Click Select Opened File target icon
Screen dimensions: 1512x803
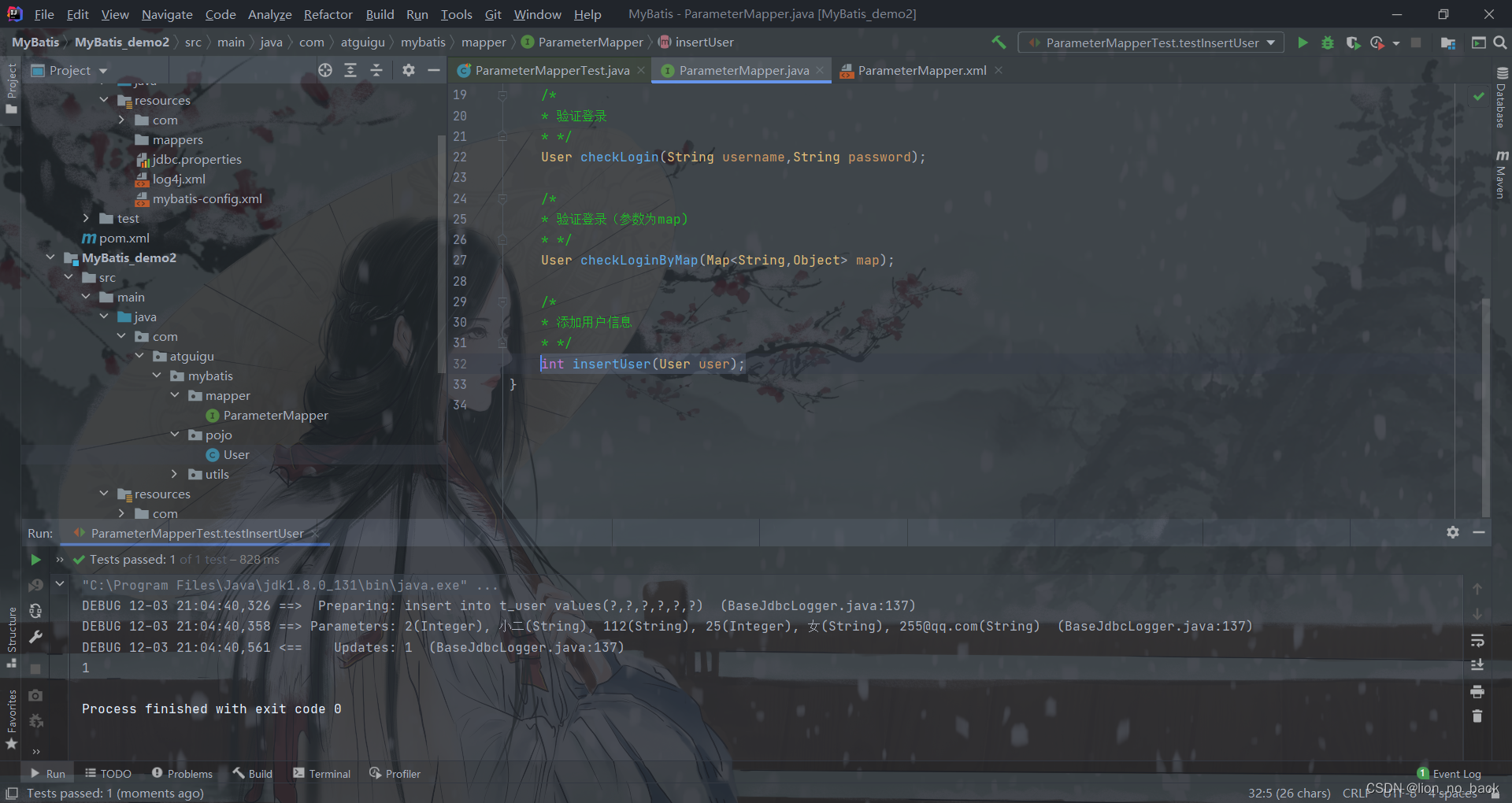pos(325,70)
